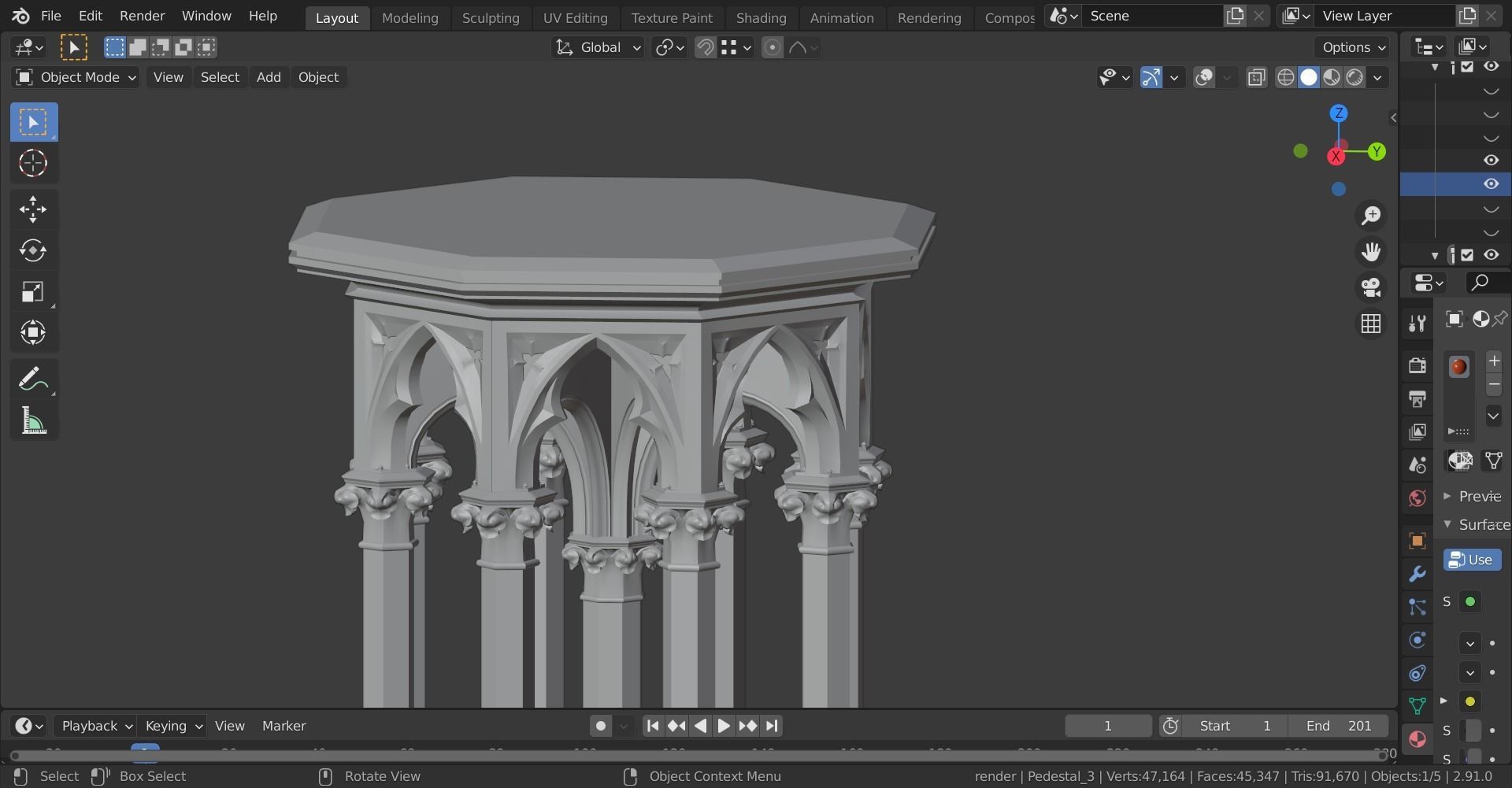Activate the Move tool
The width and height of the screenshot is (1512, 788).
pyautogui.click(x=33, y=209)
